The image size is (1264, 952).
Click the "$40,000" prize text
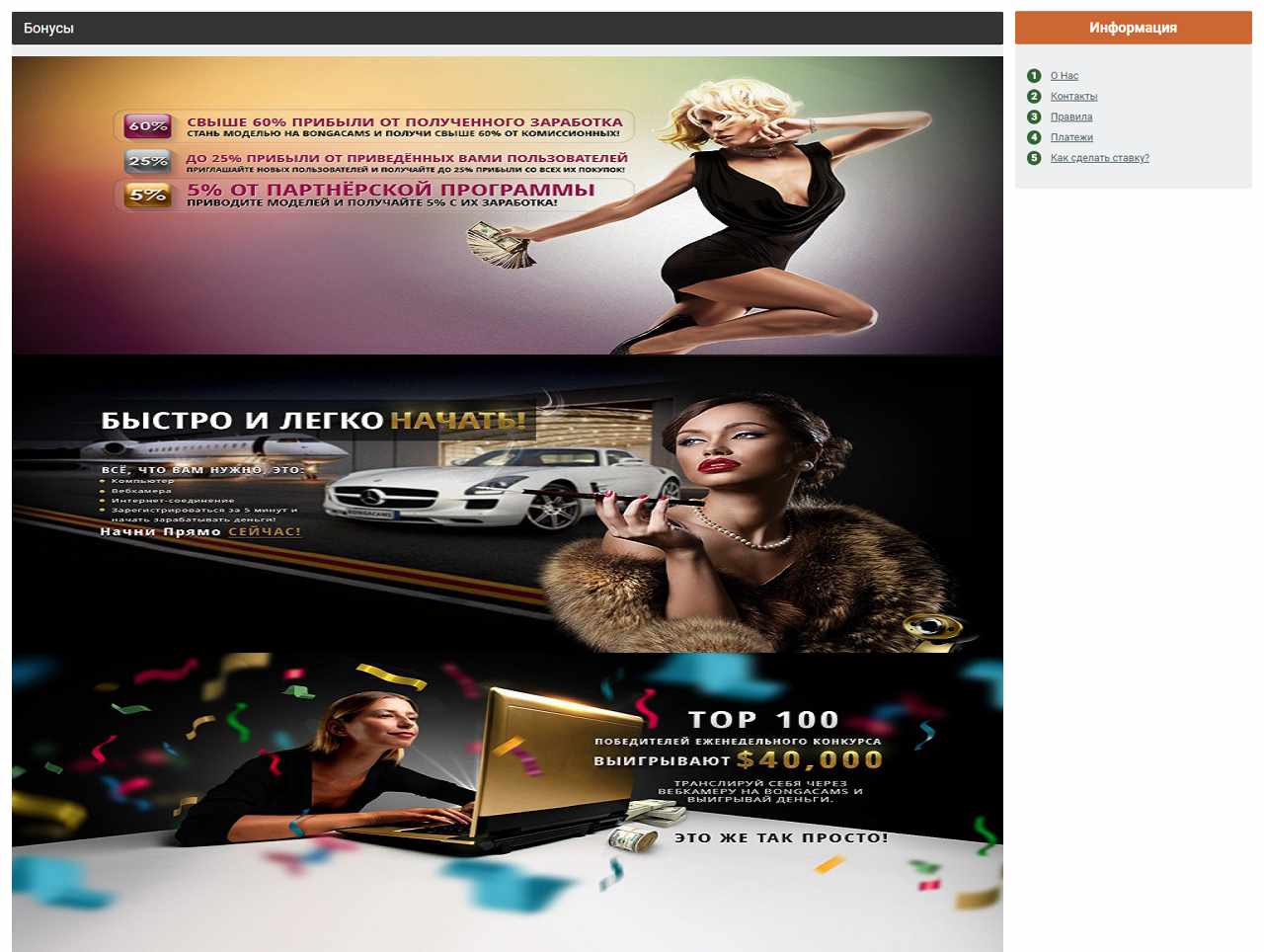[810, 759]
